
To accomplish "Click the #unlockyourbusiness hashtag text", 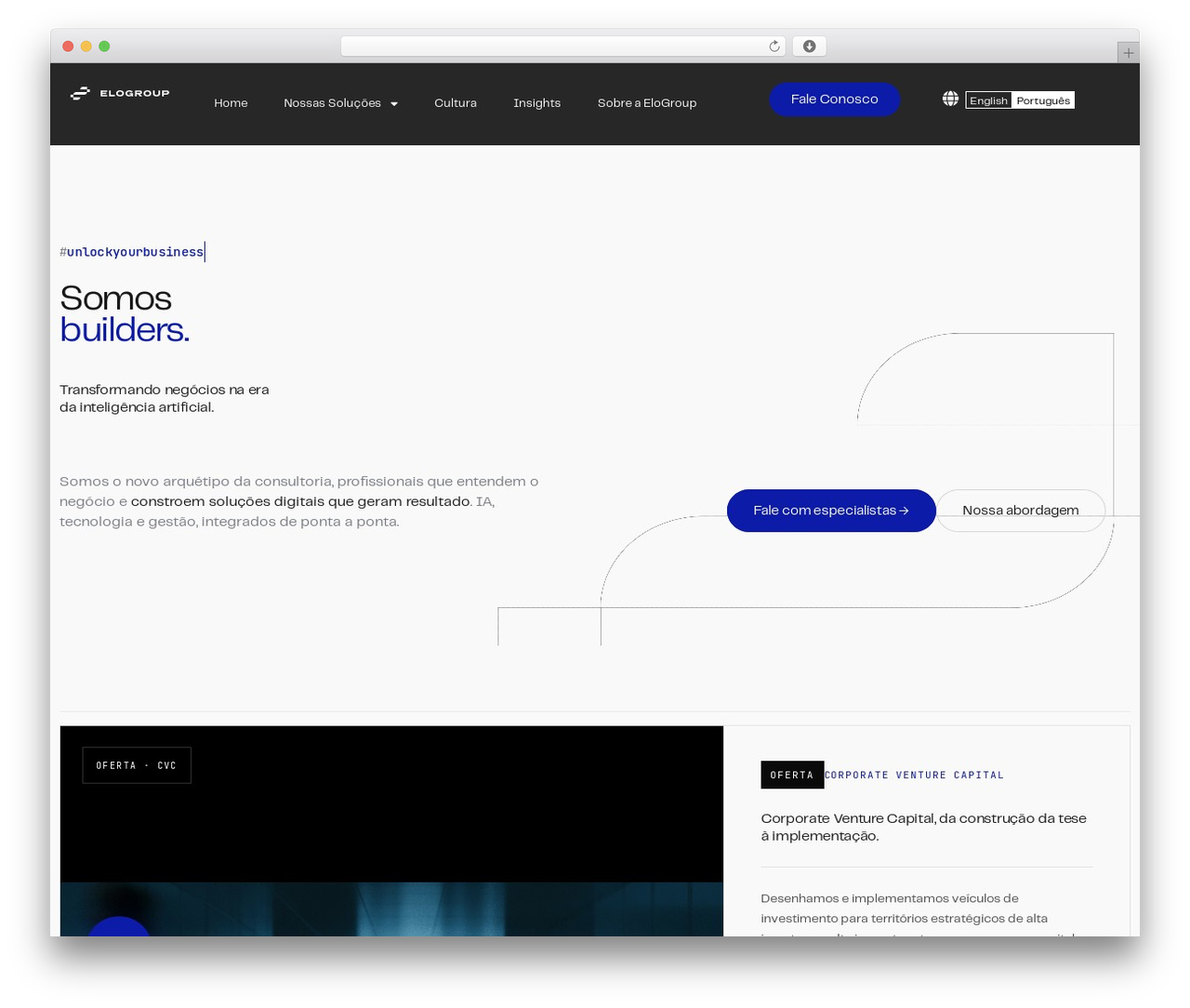I will (x=132, y=252).
